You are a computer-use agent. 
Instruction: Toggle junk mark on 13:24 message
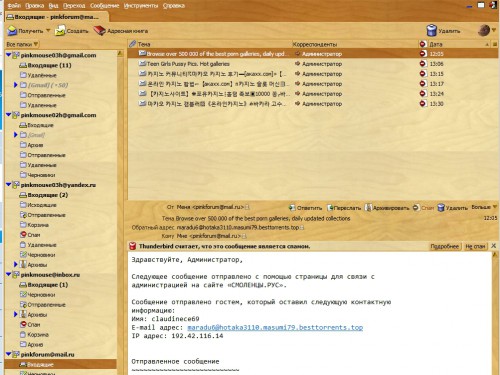tap(423, 94)
